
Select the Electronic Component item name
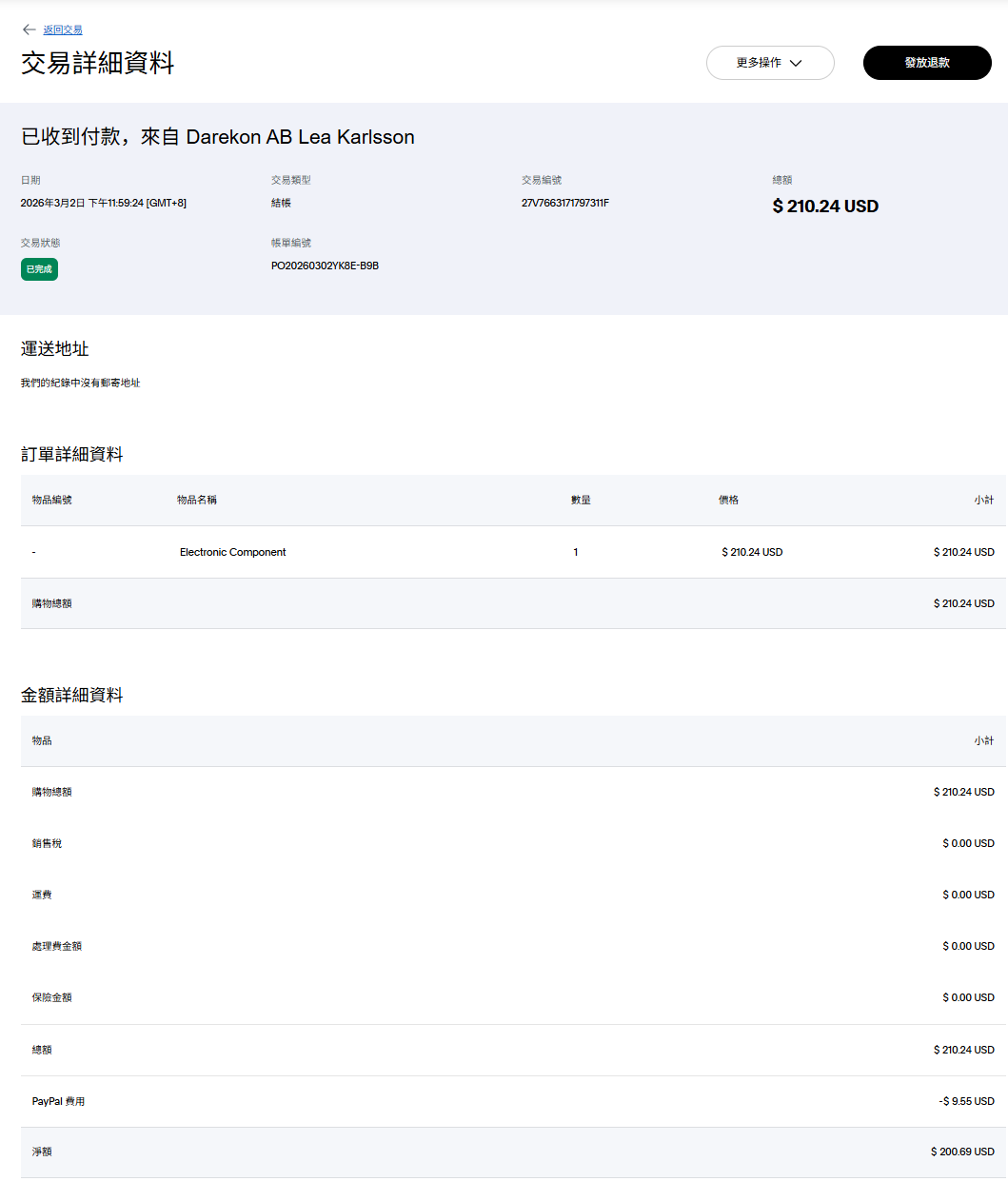tap(232, 552)
